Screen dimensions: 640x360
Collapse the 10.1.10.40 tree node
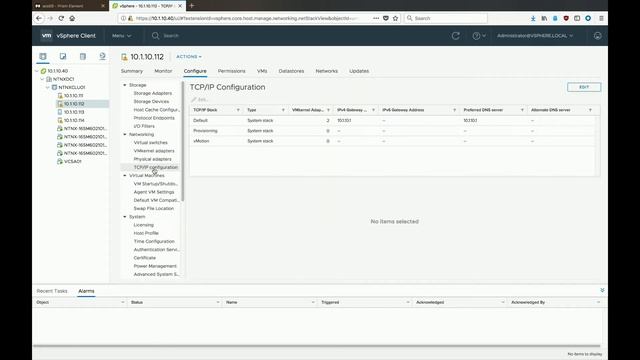pos(37,71)
